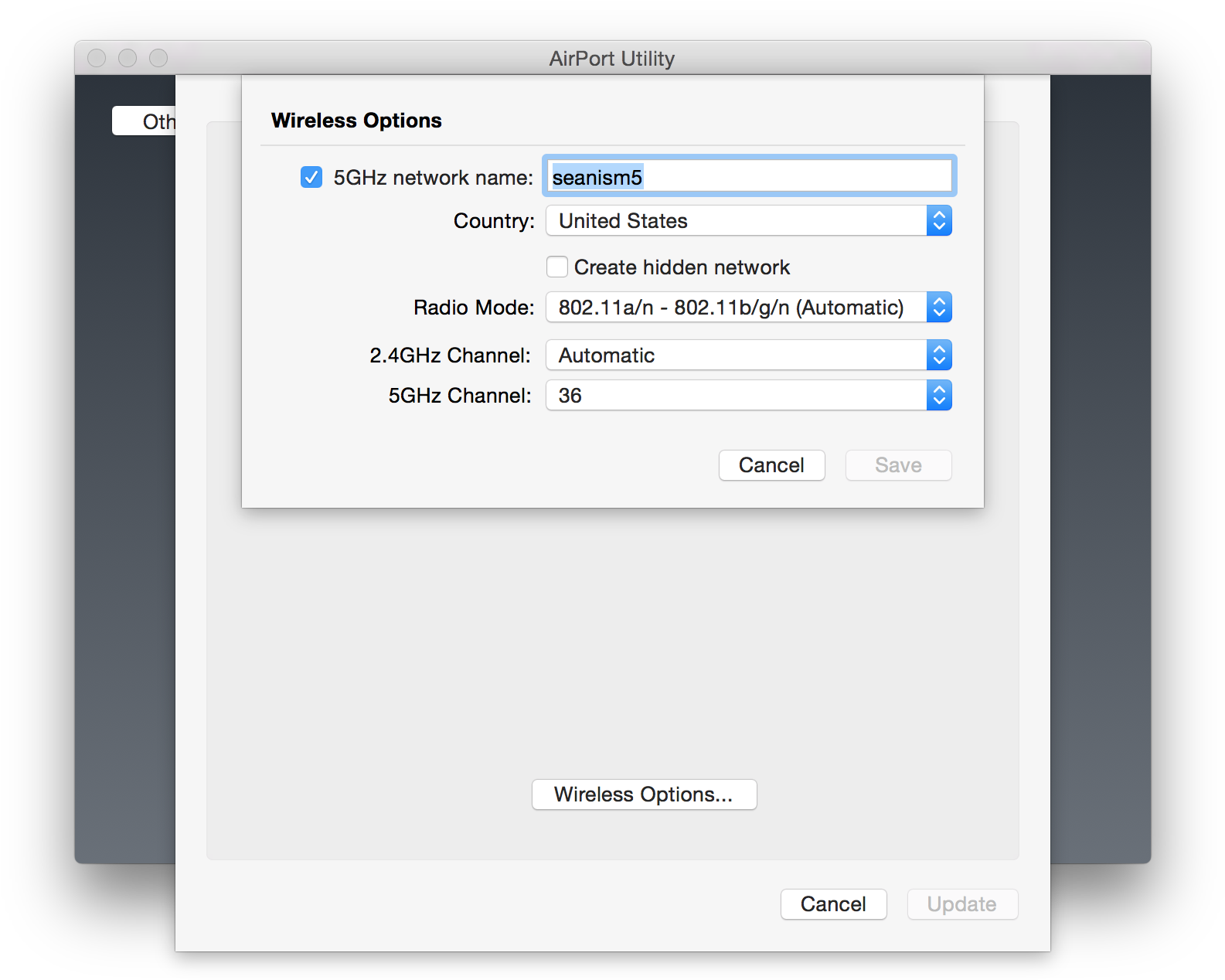This screenshot has width=1225, height=980.
Task: Click Cancel in the Wireless Options sheet
Action: pos(771,465)
